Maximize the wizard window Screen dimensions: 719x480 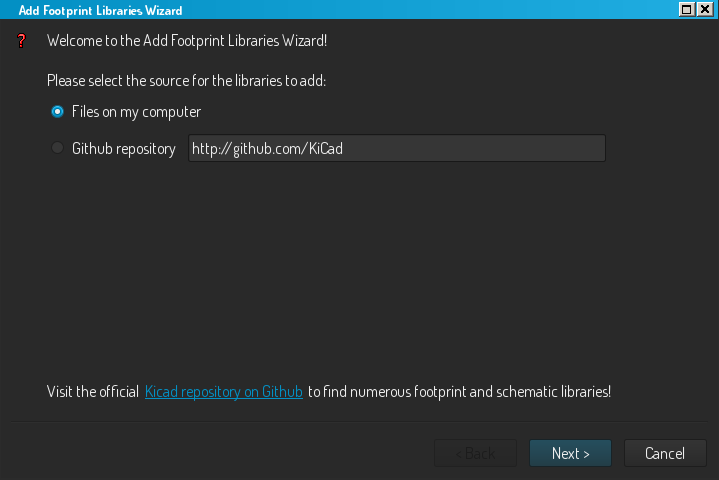[x=687, y=9]
